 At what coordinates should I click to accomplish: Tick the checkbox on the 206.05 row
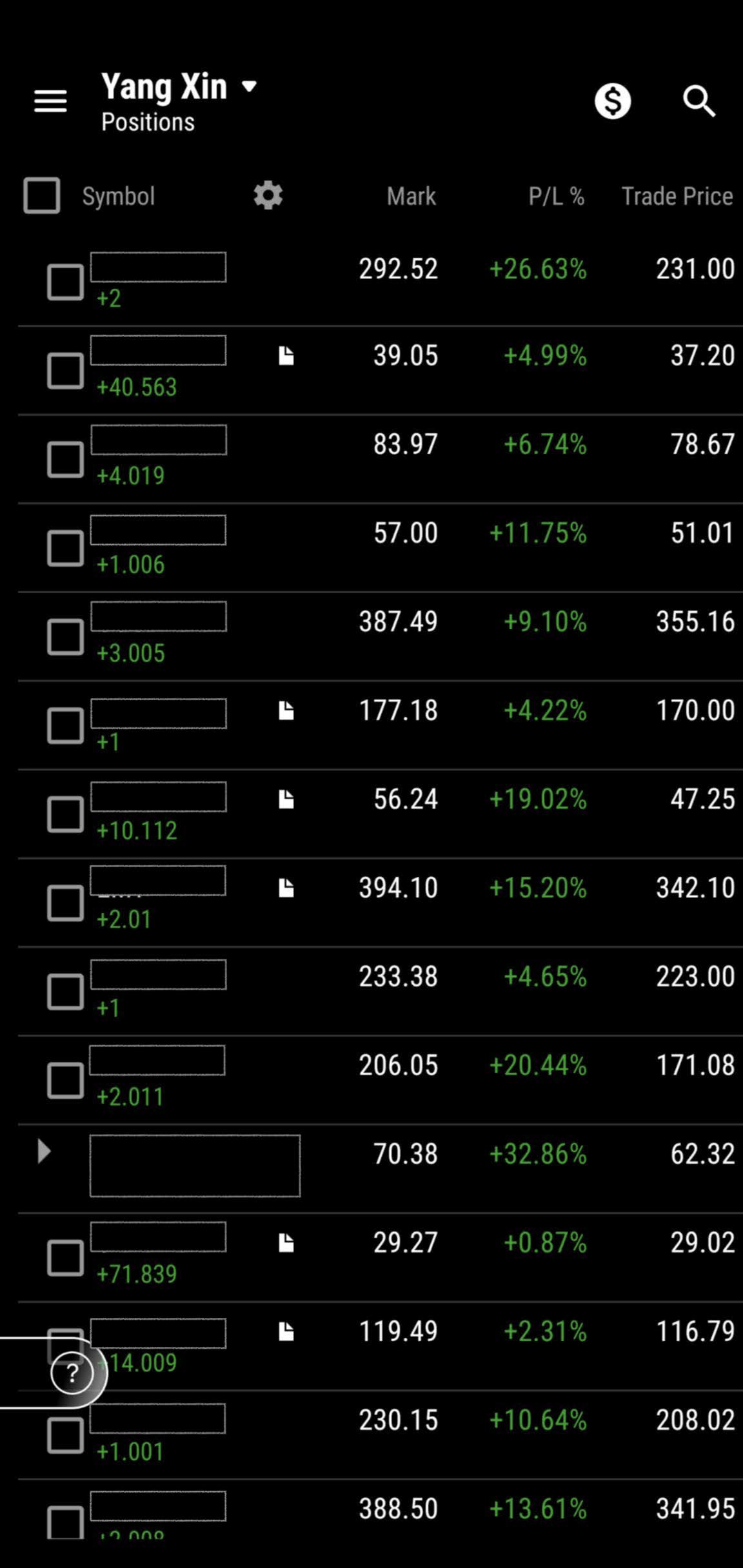[65, 1081]
